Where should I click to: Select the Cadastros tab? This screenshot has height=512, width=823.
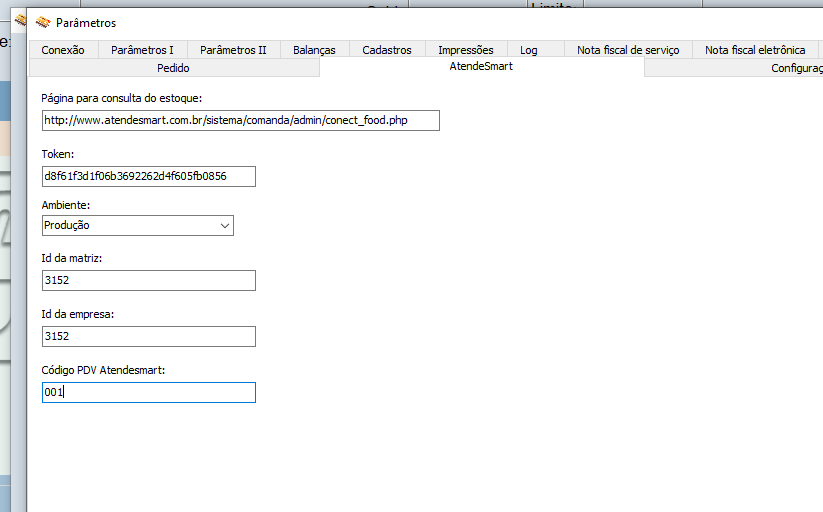(387, 50)
